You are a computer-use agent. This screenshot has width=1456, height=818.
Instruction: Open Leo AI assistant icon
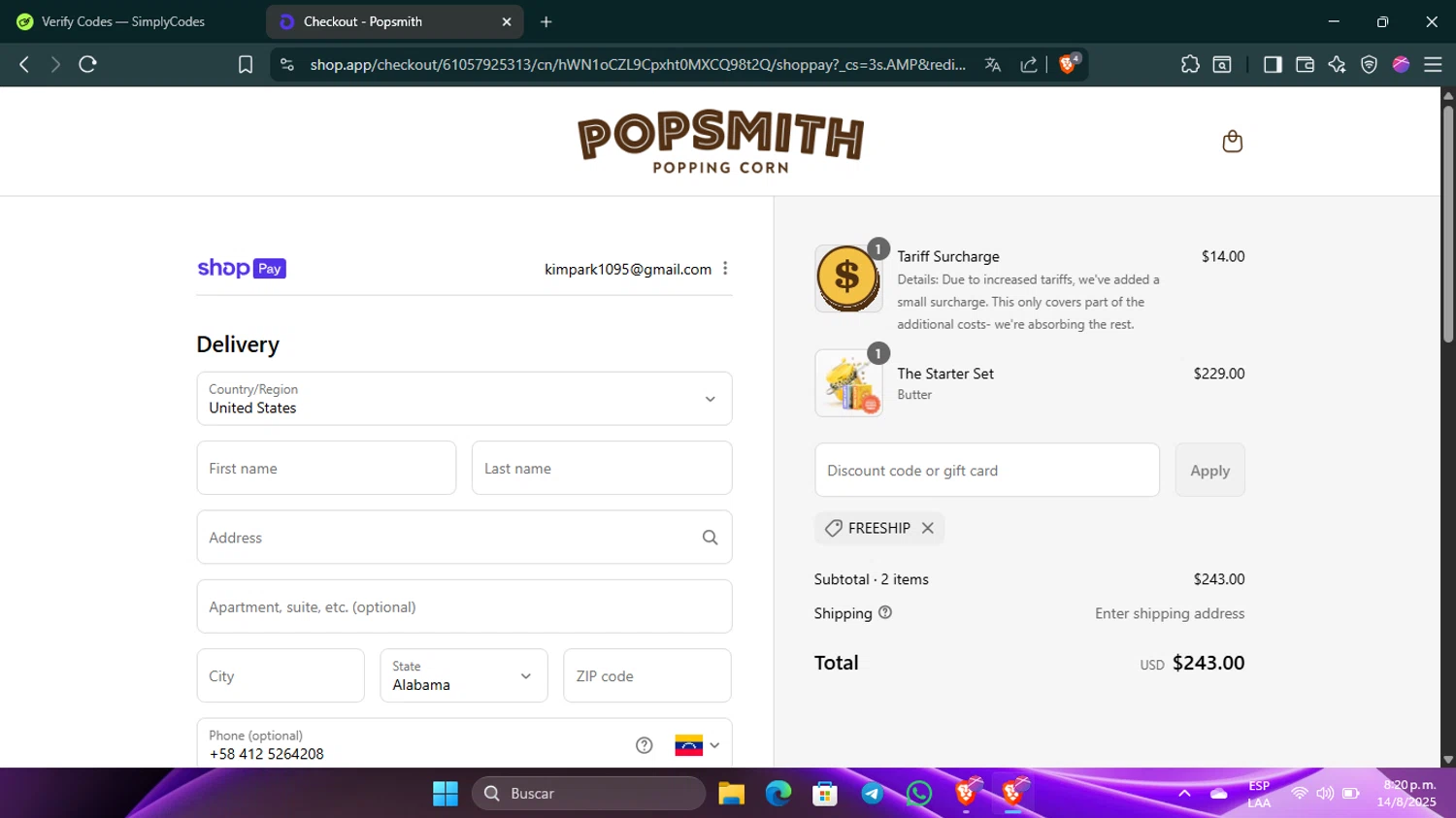1337,64
